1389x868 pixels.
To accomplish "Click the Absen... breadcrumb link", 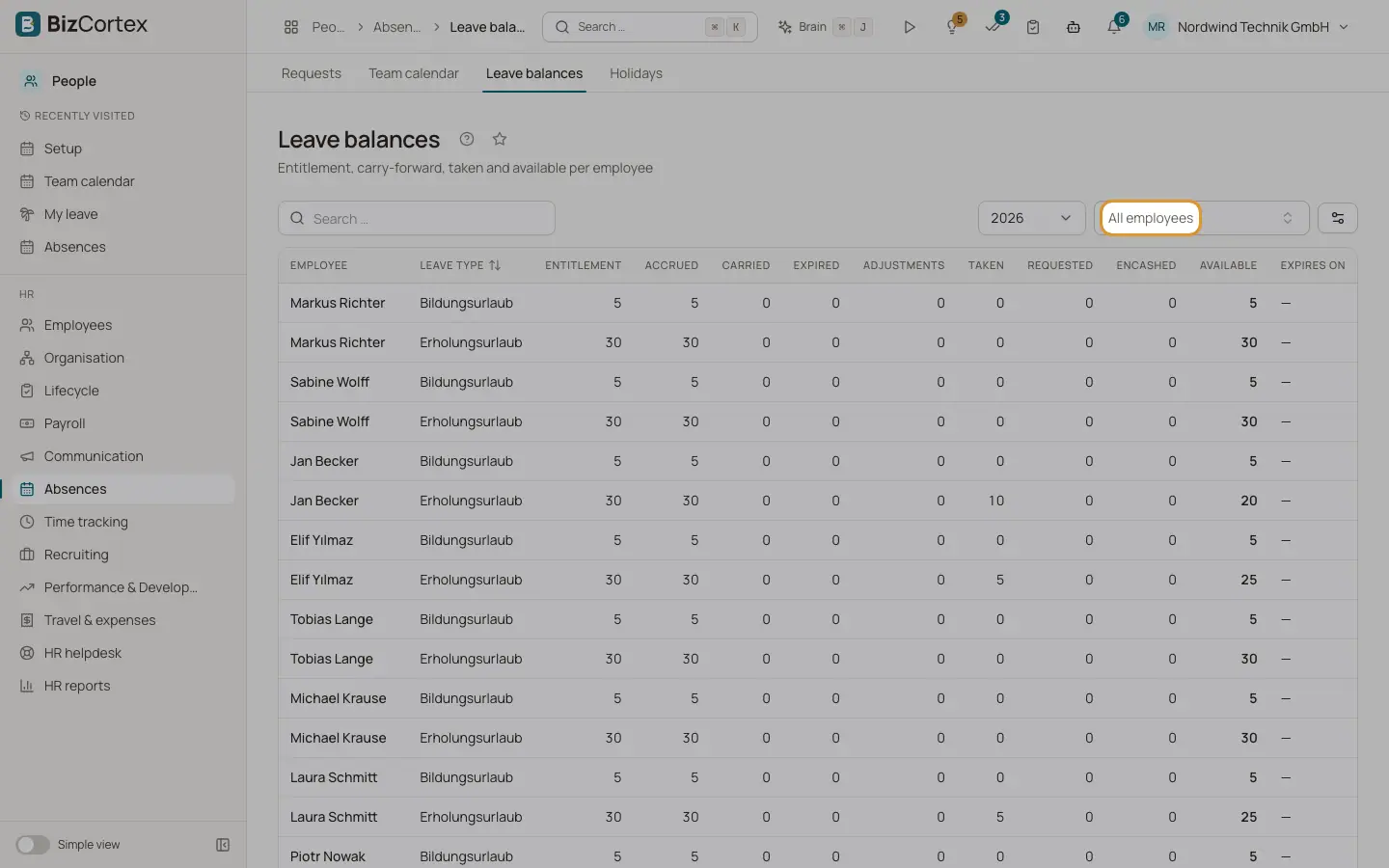I will click(396, 27).
